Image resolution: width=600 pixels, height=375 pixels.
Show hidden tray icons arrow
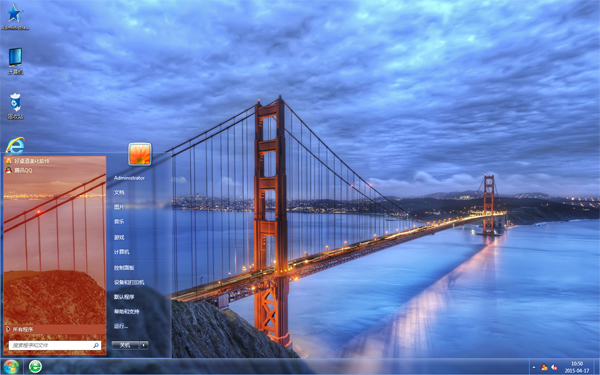click(534, 367)
